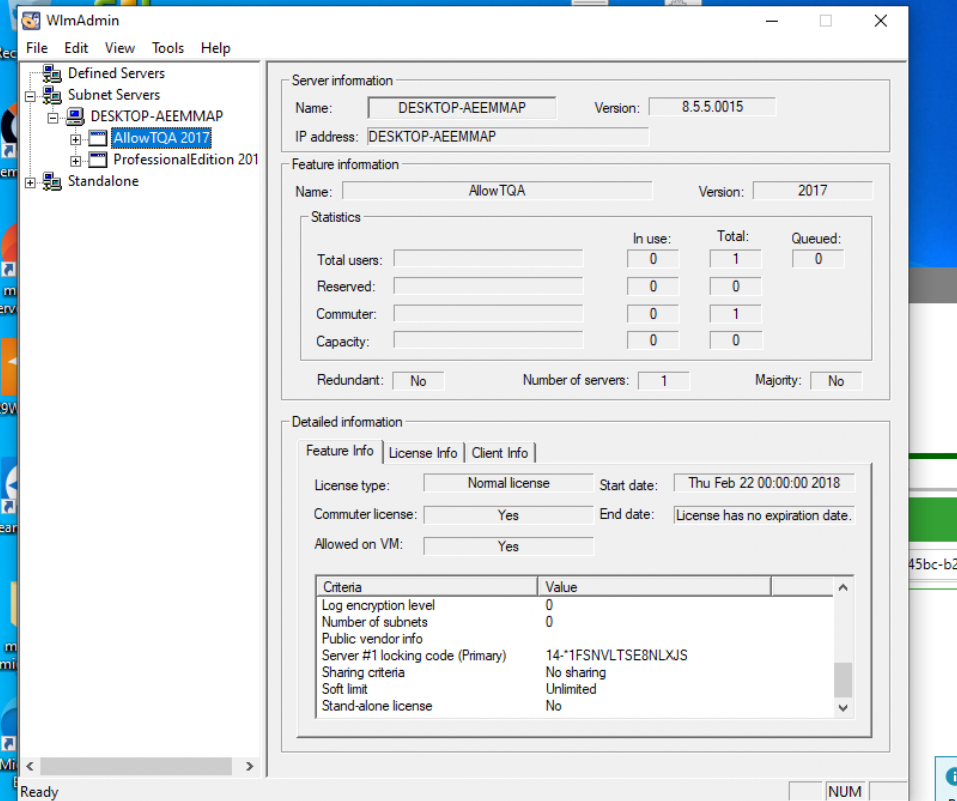Viewport: 957px width, 801px height.
Task: Click the ProfessionalEdition feature window icon
Action: point(98,160)
